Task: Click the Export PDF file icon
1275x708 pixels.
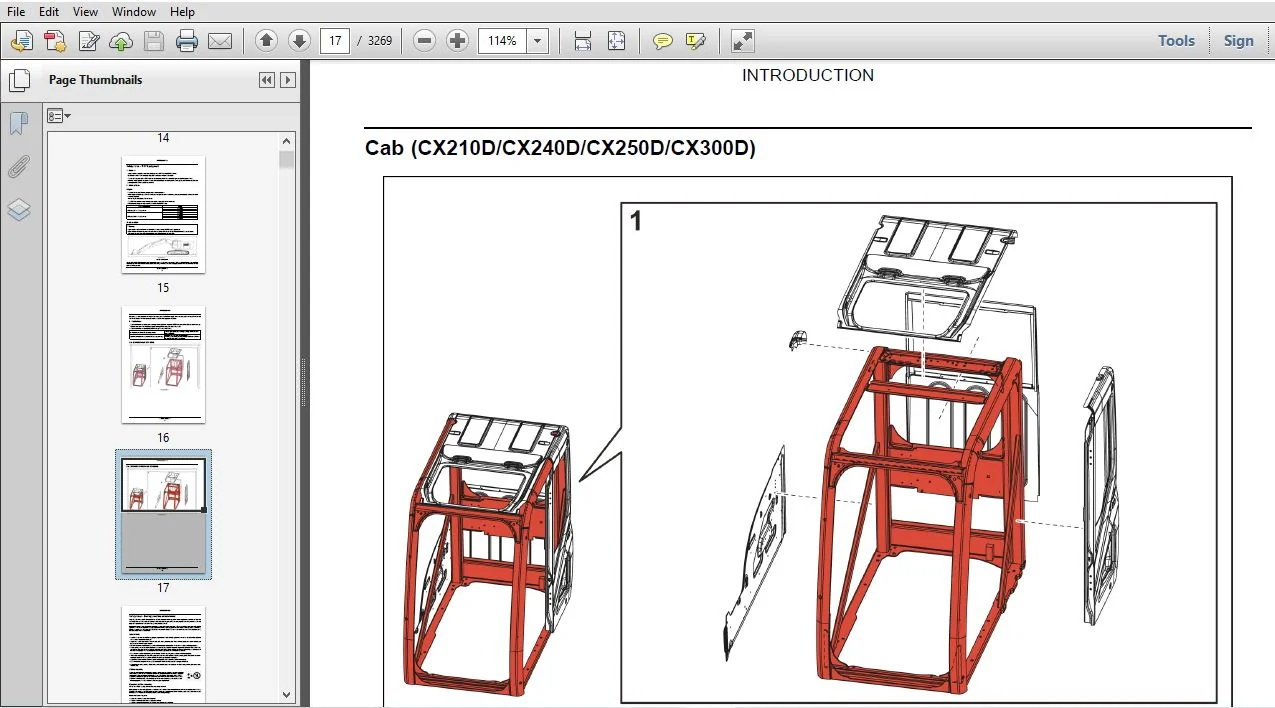Action: [55, 41]
